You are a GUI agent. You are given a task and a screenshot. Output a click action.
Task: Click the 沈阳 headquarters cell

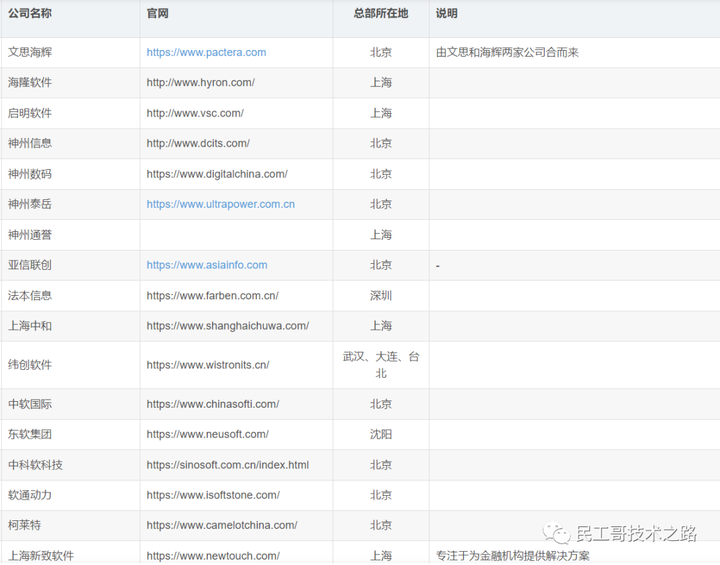coord(381,435)
